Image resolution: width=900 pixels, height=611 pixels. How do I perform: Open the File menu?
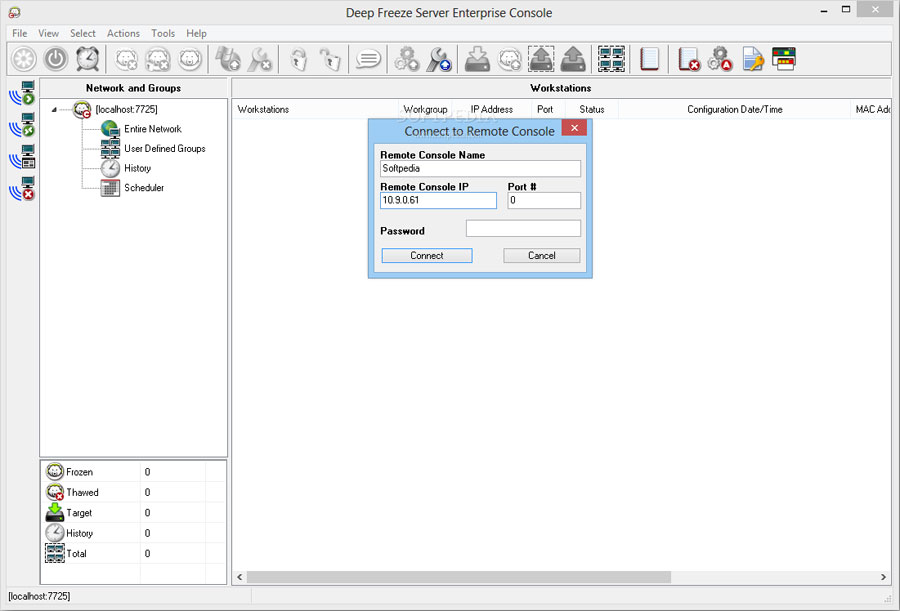coord(20,33)
